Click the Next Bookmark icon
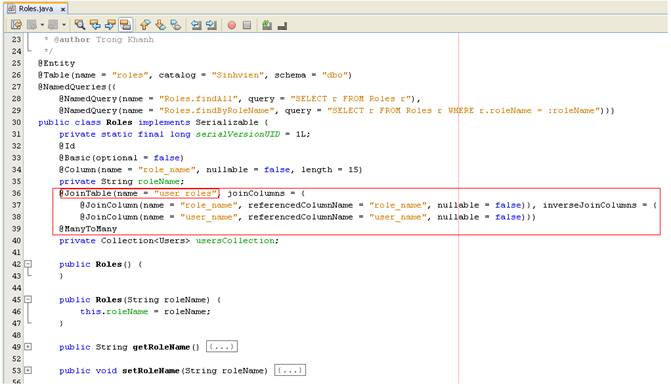The image size is (671, 387). tap(160, 25)
